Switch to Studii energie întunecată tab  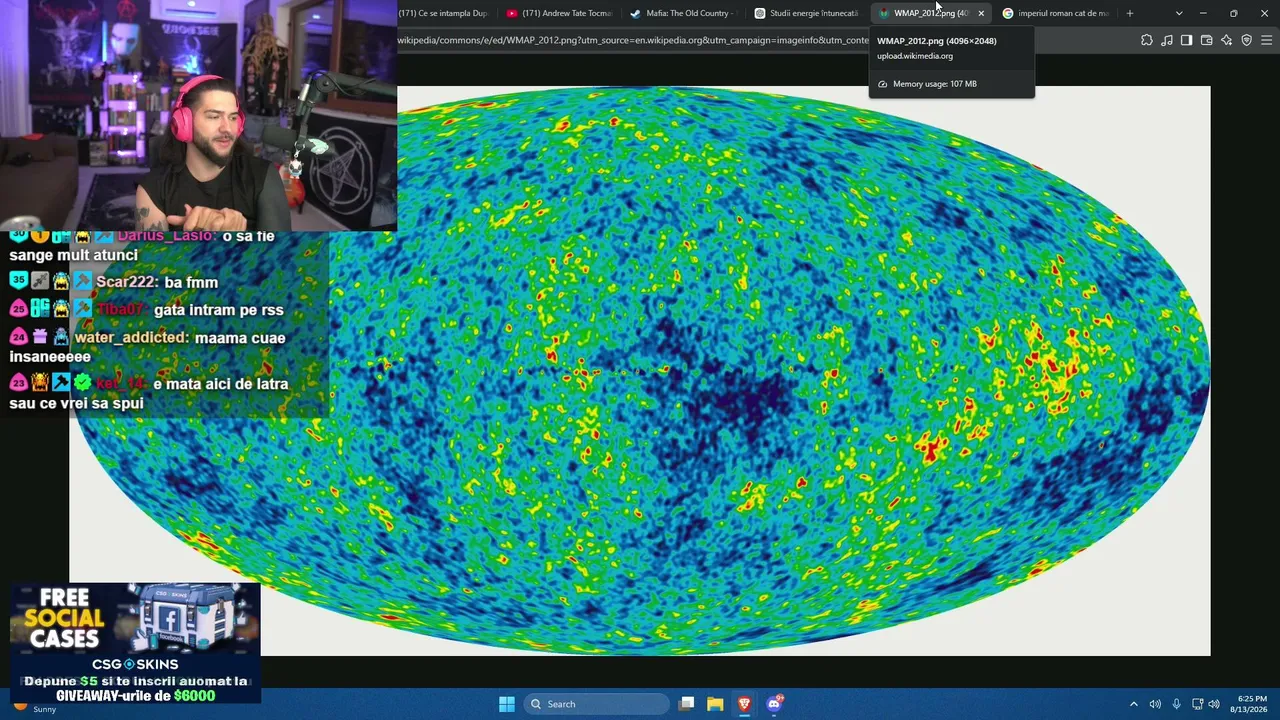(x=806, y=13)
